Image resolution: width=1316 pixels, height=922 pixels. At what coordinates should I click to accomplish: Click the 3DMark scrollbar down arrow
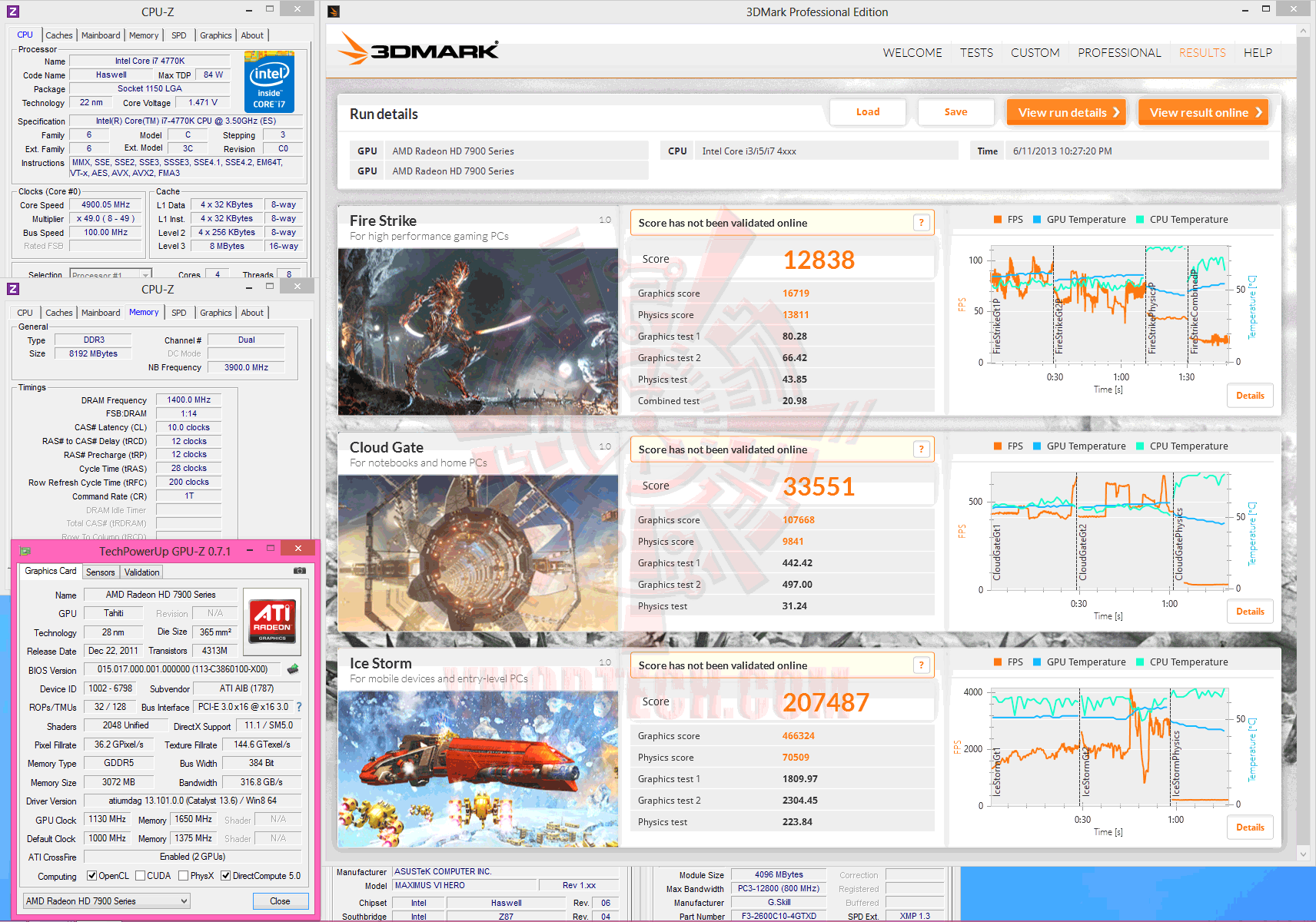click(1302, 854)
